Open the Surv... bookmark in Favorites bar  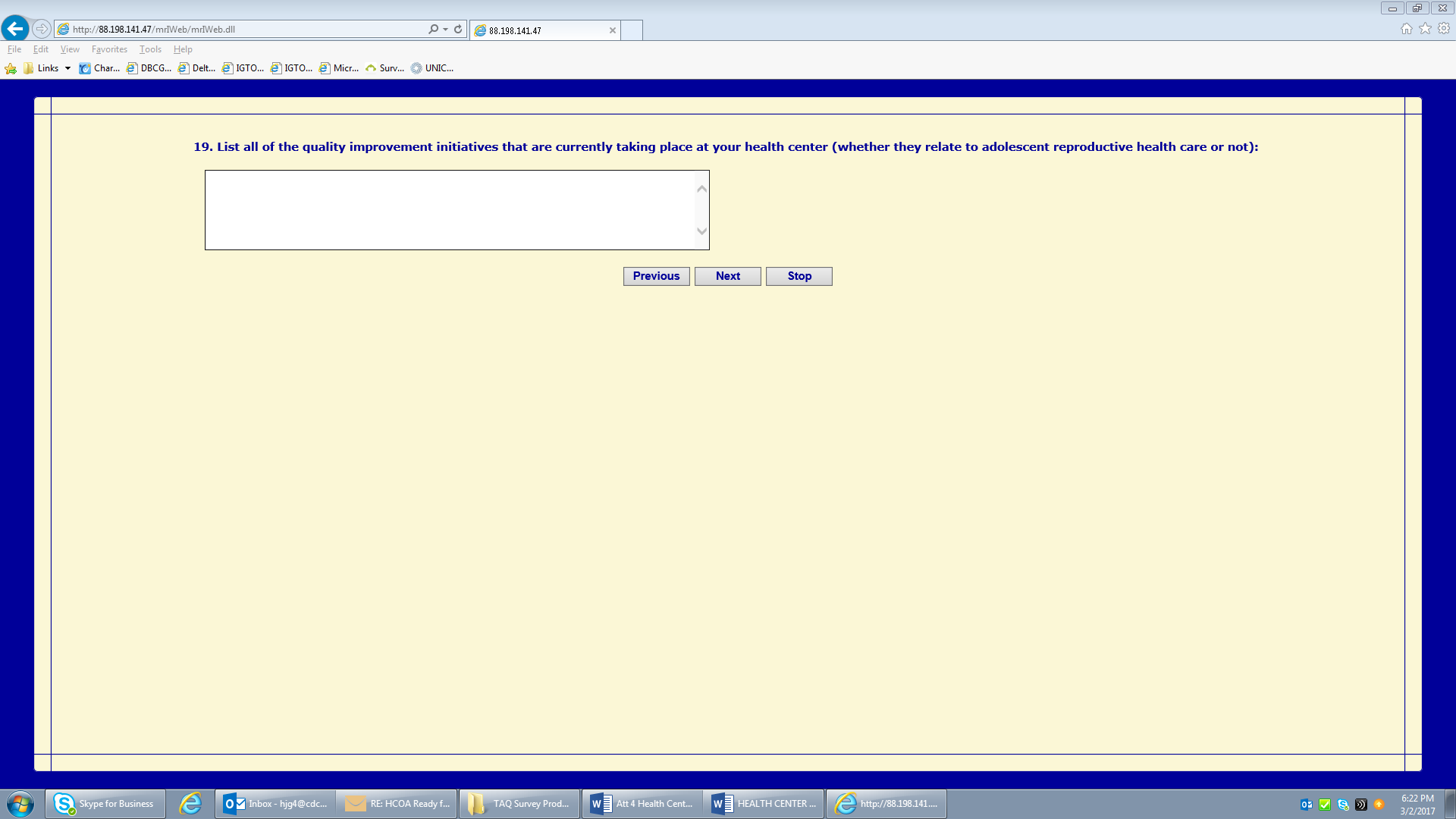coord(385,68)
